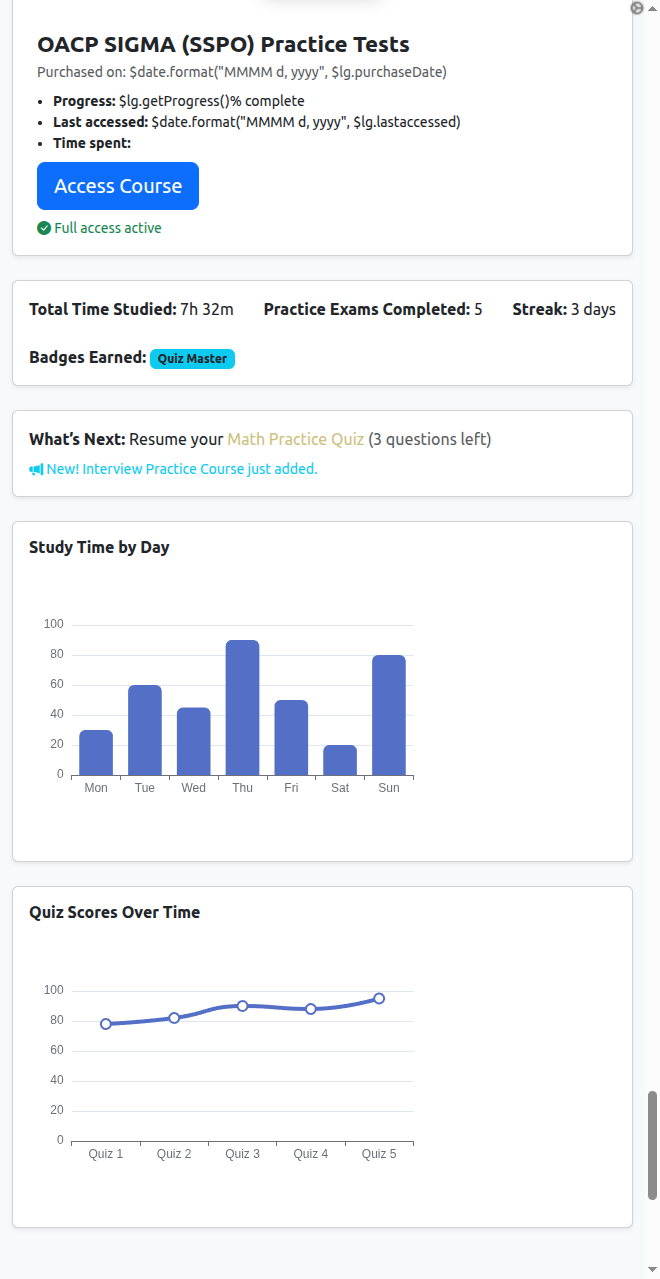
Task: Click the green Full access checkmark icon
Action: [x=44, y=228]
